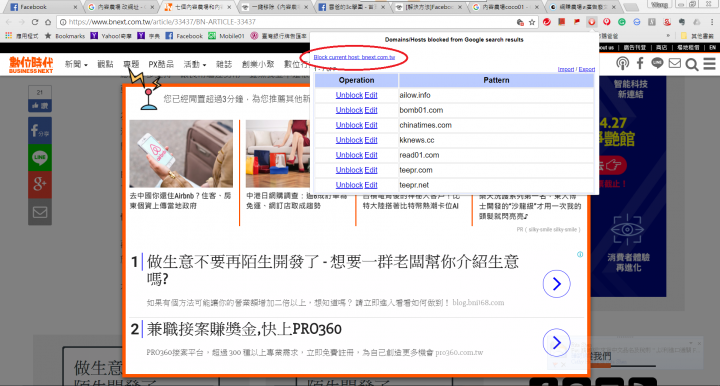Switch site language with EN link
Image resolution: width=720 pixels, height=386 pixels.
[712, 47]
